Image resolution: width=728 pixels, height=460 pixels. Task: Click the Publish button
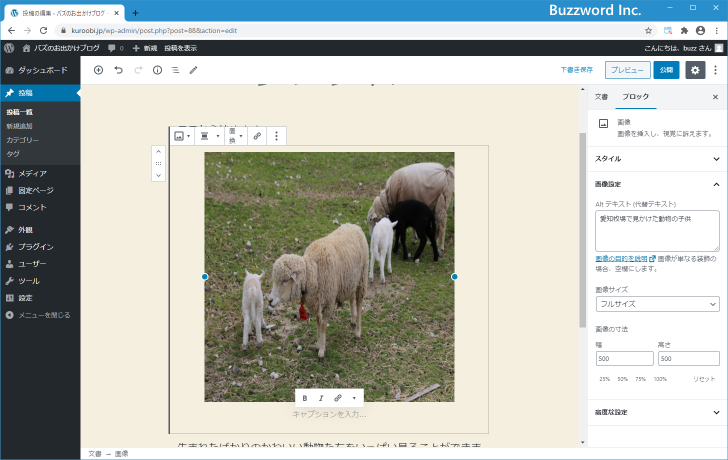666,70
